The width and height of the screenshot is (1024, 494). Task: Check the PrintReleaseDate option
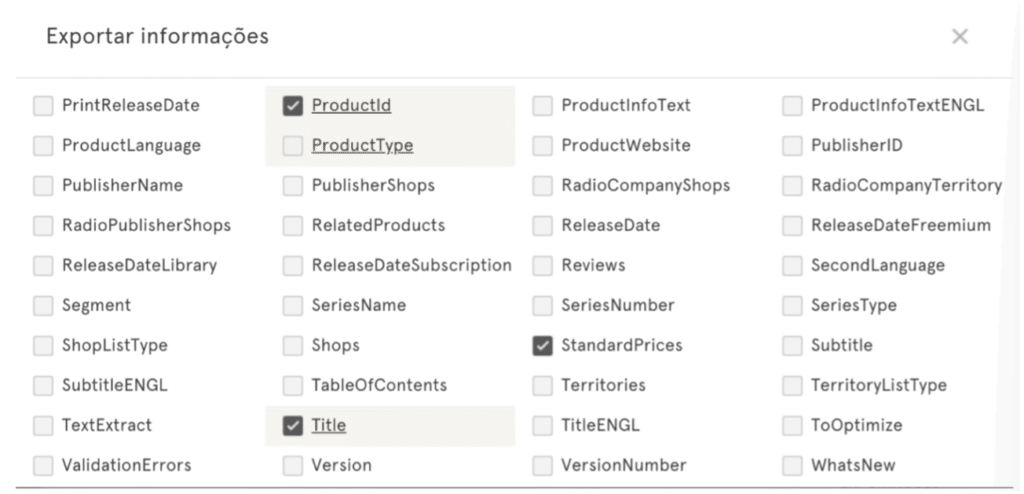tap(43, 106)
